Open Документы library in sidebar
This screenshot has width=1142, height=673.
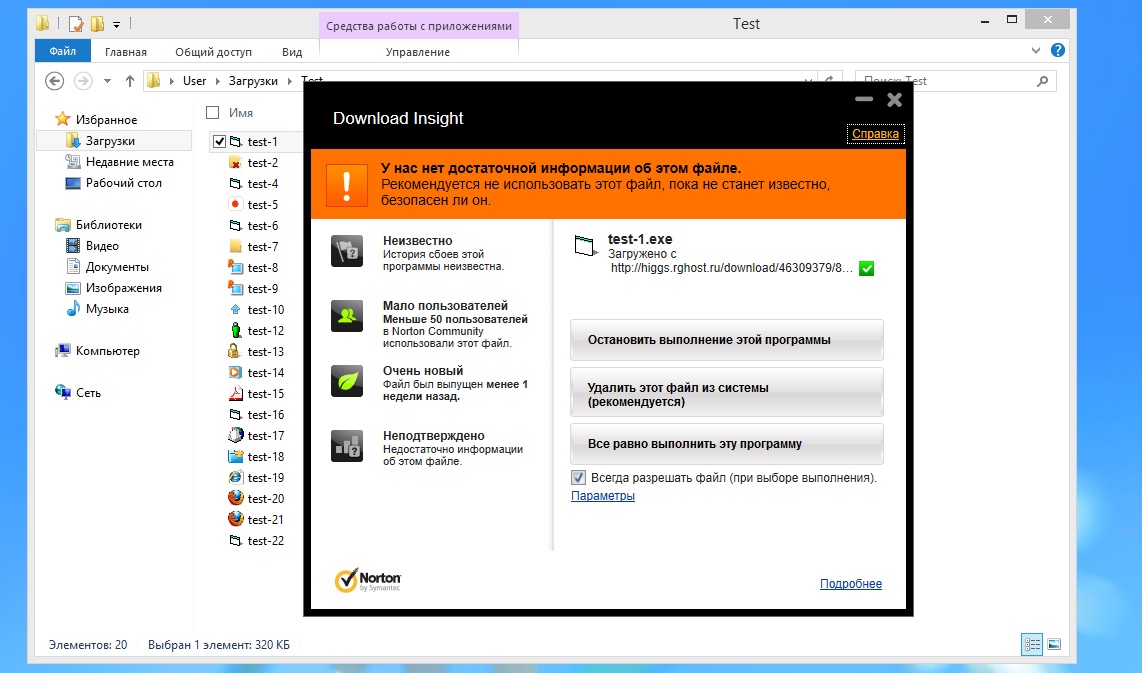[117, 267]
